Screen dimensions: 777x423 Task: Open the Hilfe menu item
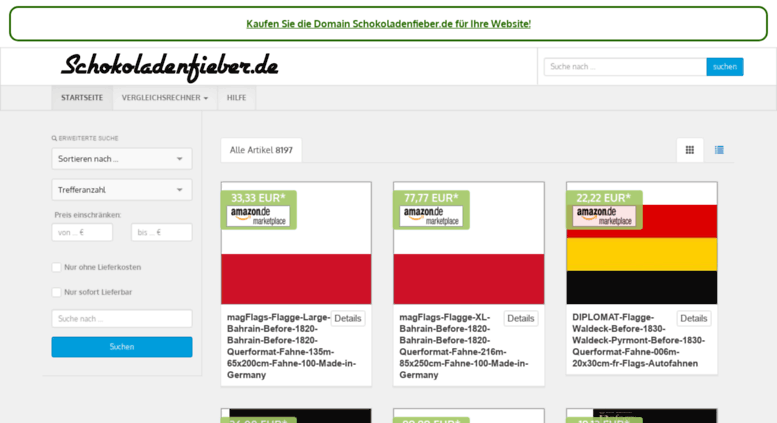pyautogui.click(x=236, y=98)
